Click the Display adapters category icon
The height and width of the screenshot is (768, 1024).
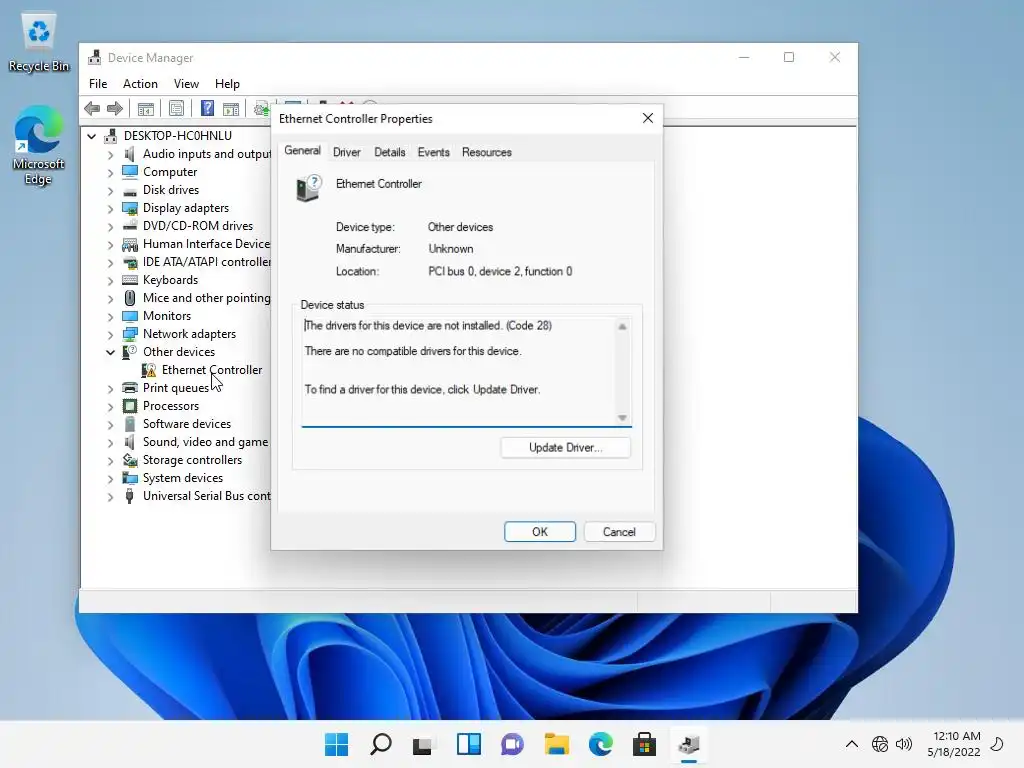[x=130, y=208]
